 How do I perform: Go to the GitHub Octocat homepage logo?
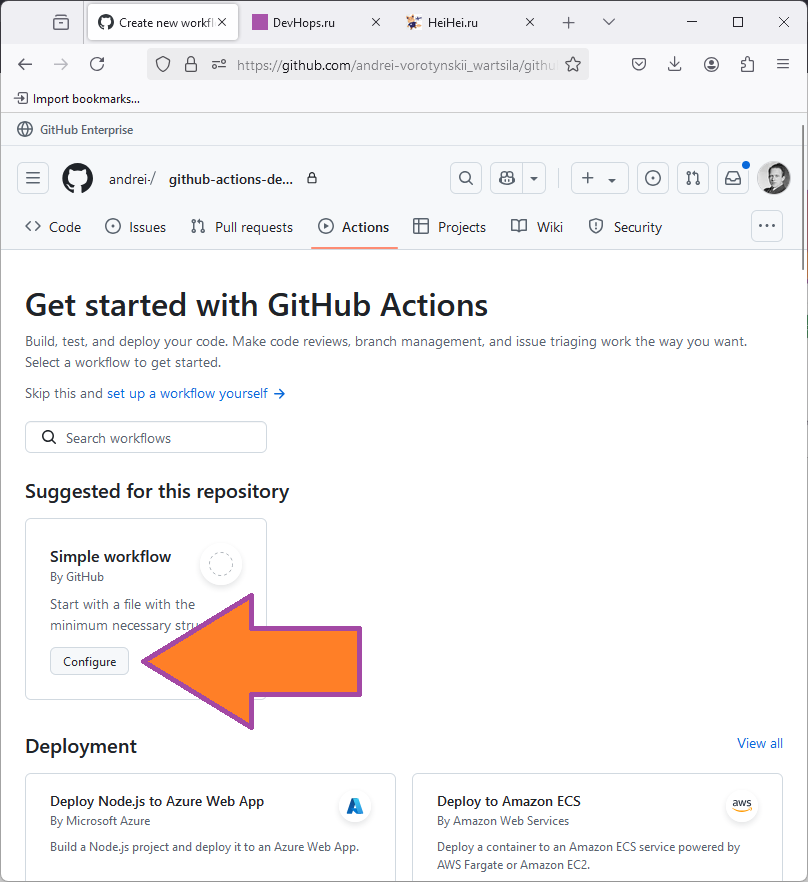77,178
